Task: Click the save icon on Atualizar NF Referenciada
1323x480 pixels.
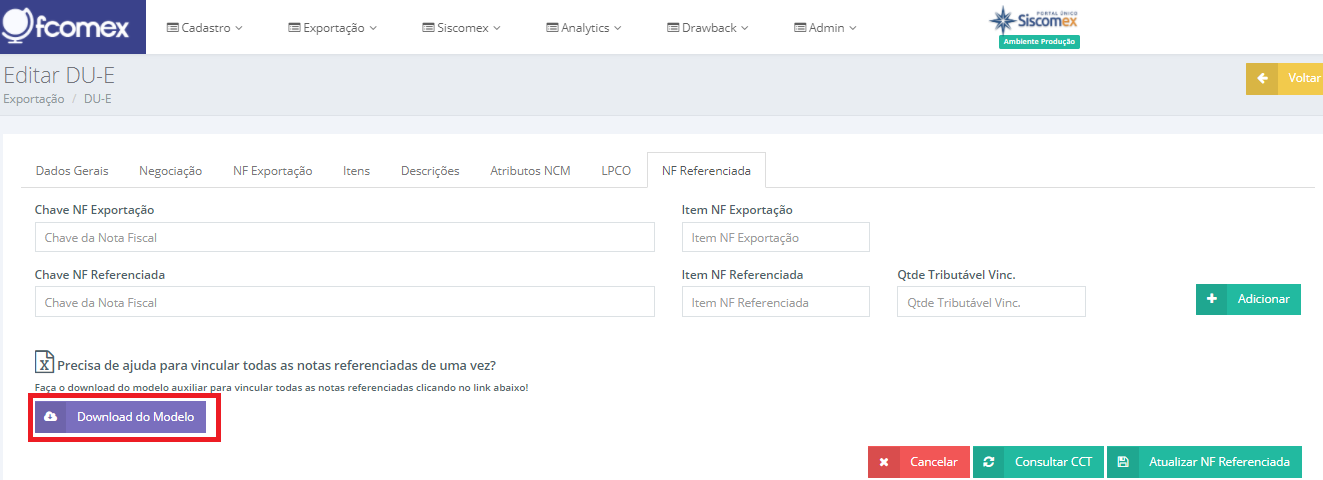Action: (x=1123, y=462)
